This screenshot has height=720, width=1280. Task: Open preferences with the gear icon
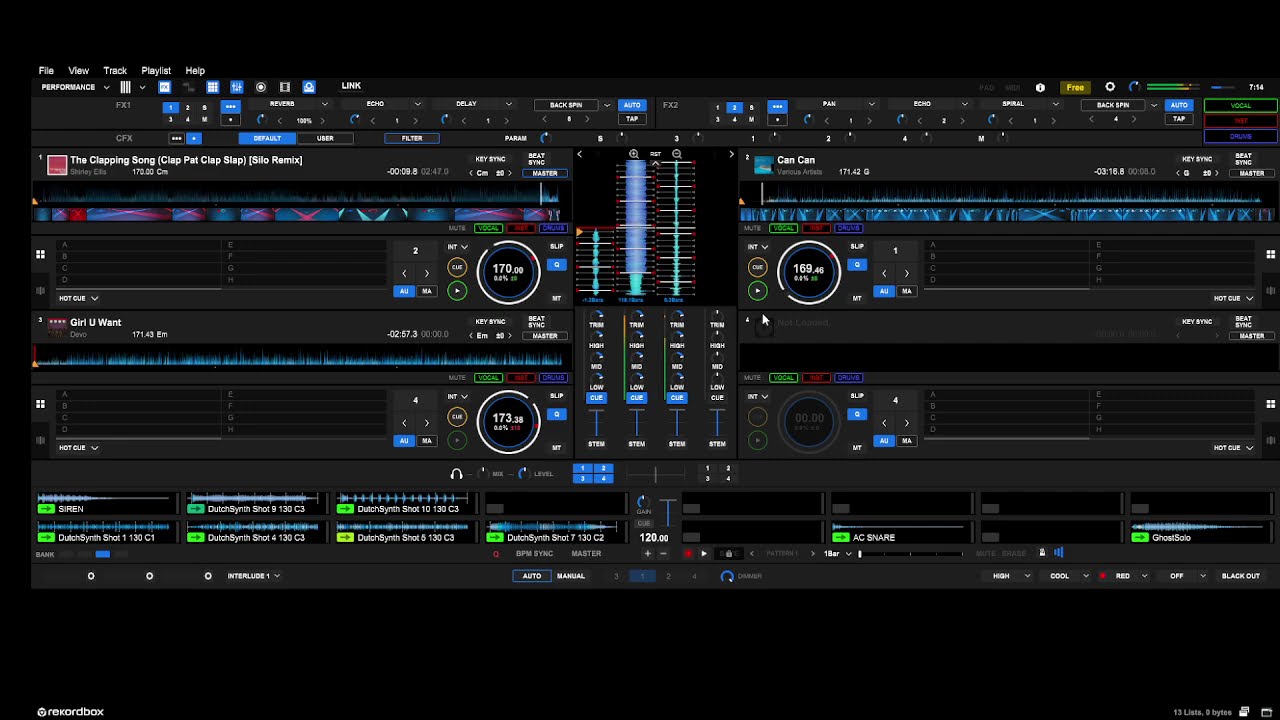(x=1110, y=87)
